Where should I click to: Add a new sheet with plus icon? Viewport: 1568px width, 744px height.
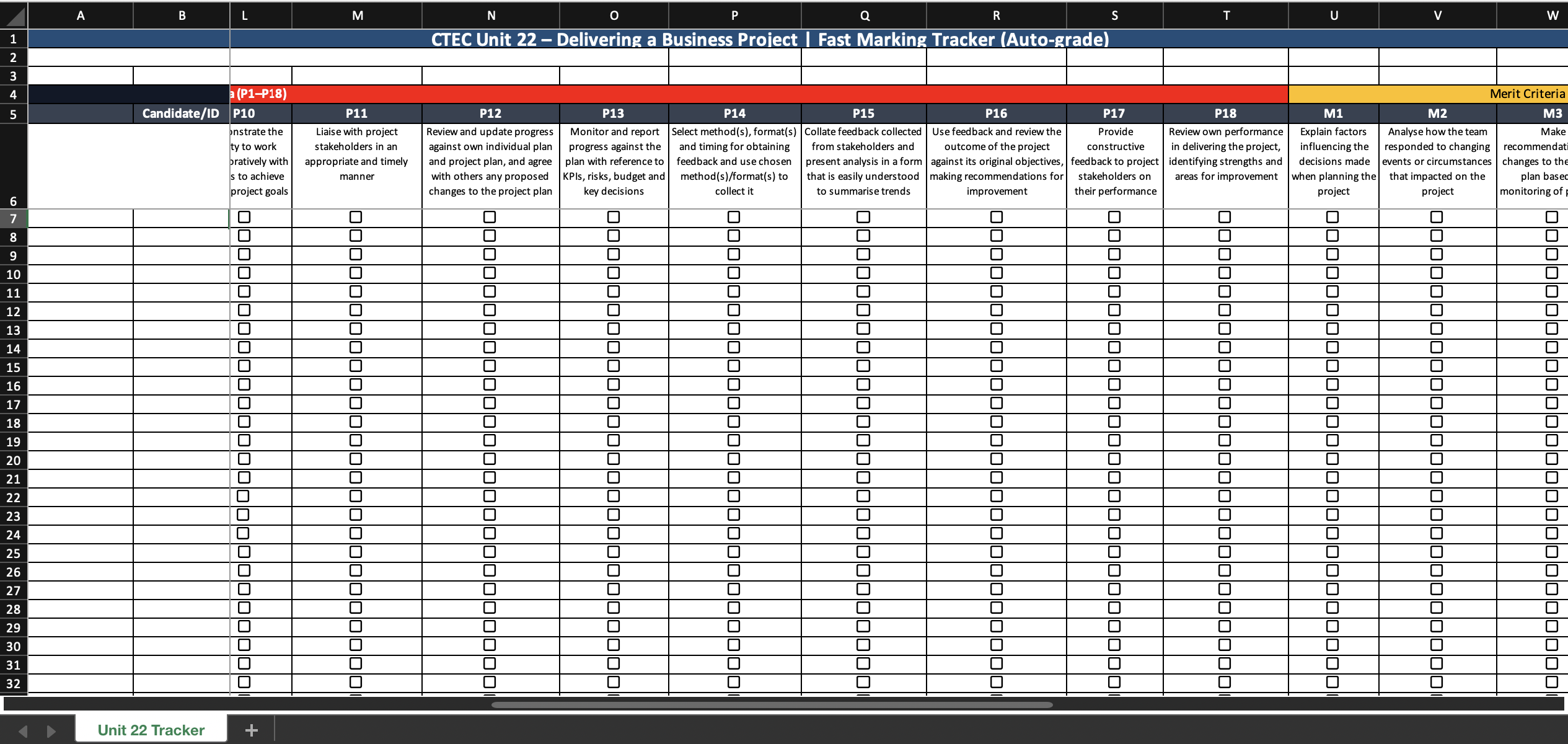tap(251, 730)
